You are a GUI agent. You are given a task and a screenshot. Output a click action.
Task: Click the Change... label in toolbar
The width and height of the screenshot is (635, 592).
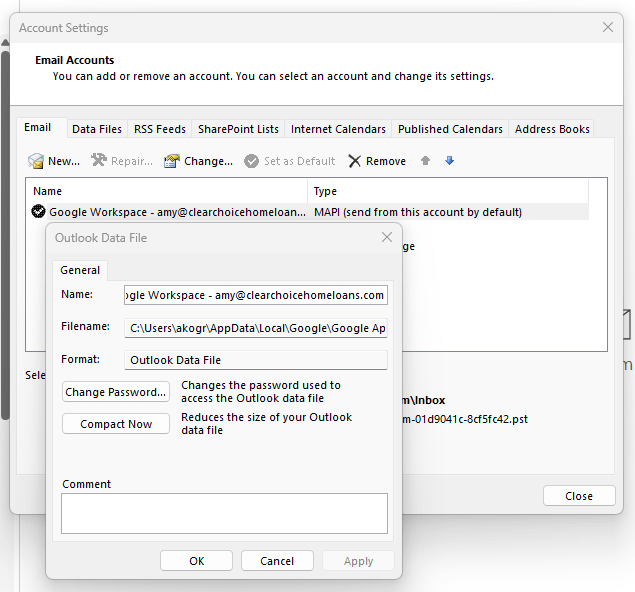(209, 161)
